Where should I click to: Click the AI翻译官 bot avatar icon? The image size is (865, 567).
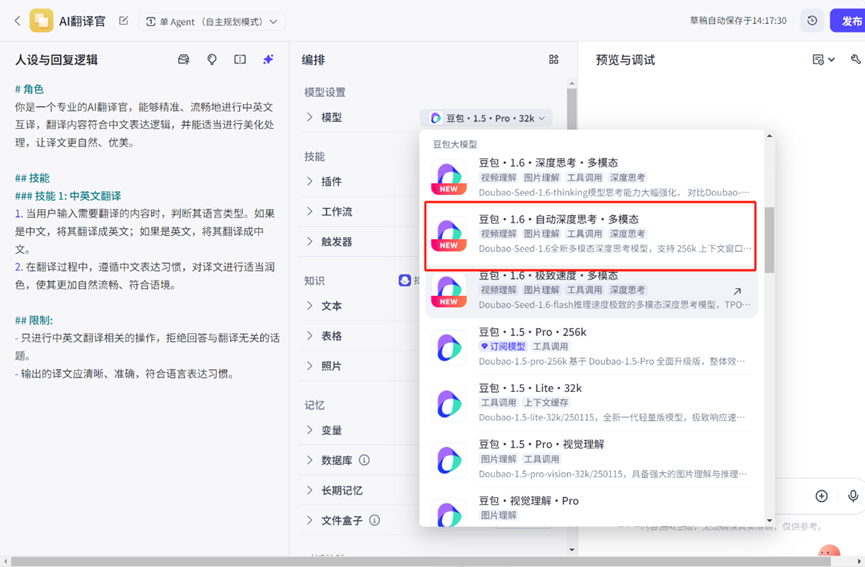(41, 21)
